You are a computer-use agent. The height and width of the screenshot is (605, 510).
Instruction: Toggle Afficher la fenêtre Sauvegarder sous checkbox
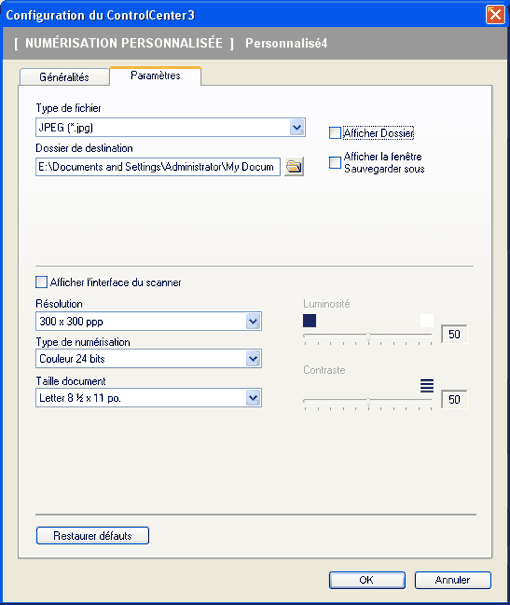click(x=335, y=162)
